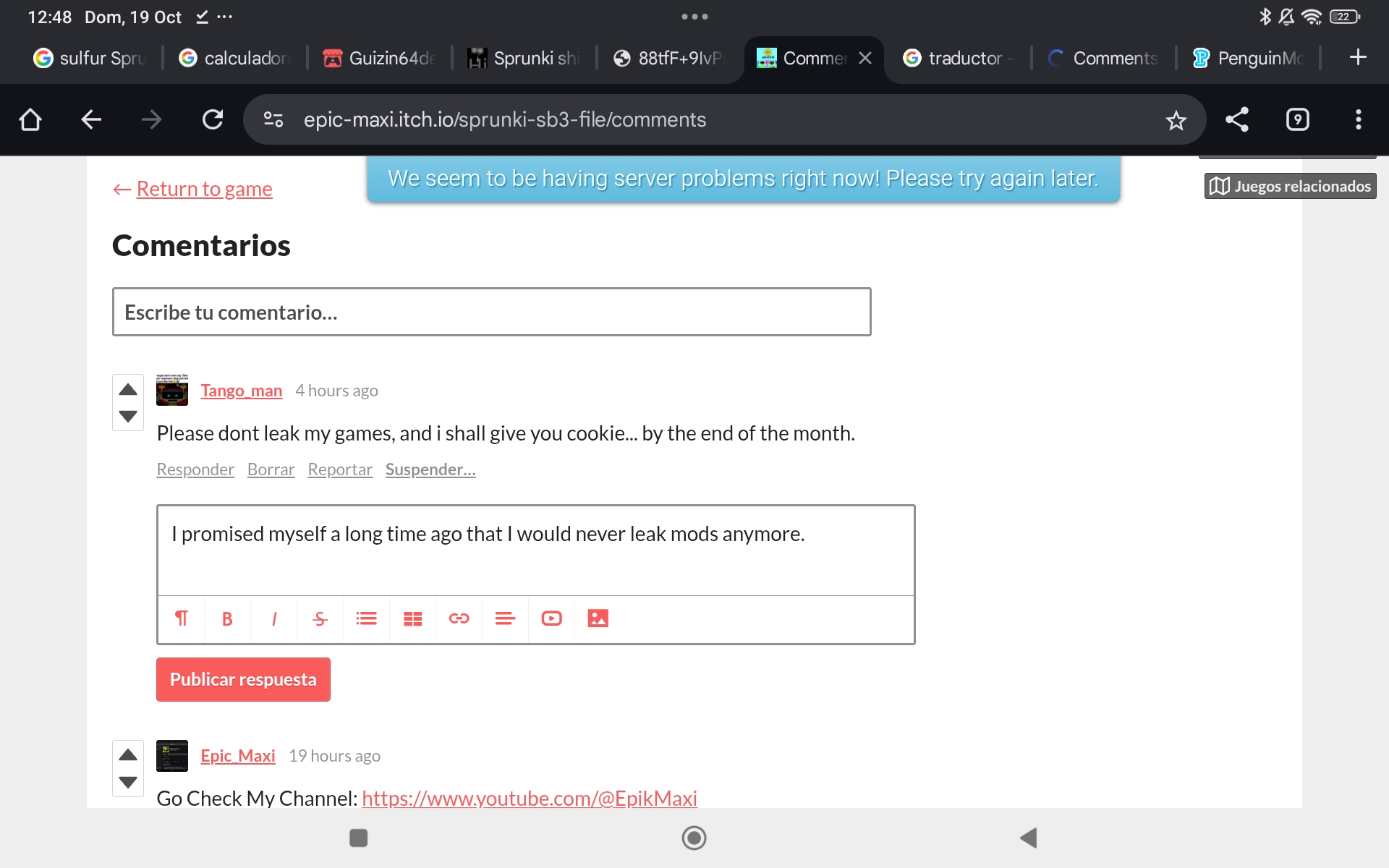Click Publicar respuesta button
1389x868 pixels.
pos(243,679)
